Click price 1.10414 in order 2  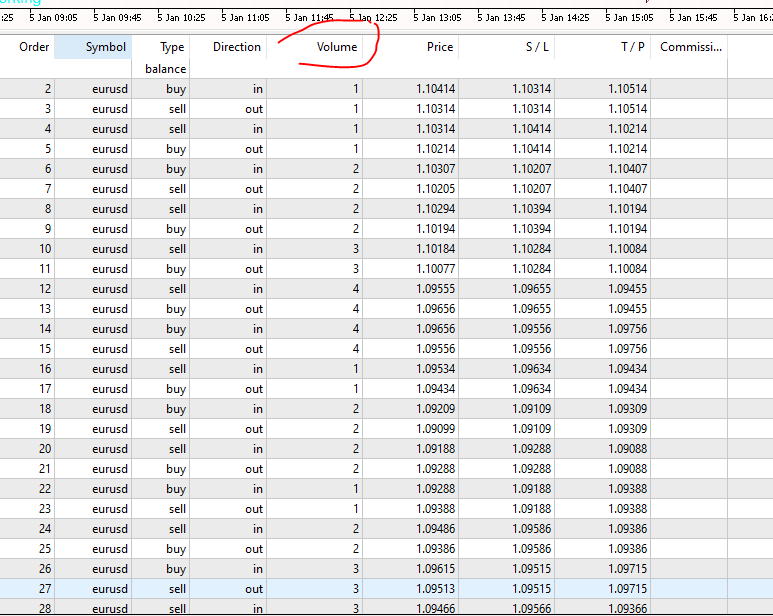pos(436,89)
